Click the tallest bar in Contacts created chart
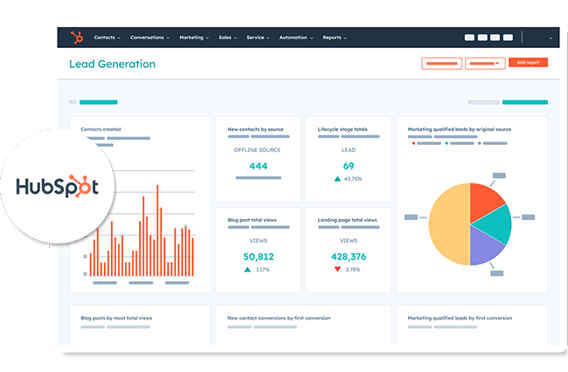This screenshot has width=568, height=372. (x=157, y=230)
